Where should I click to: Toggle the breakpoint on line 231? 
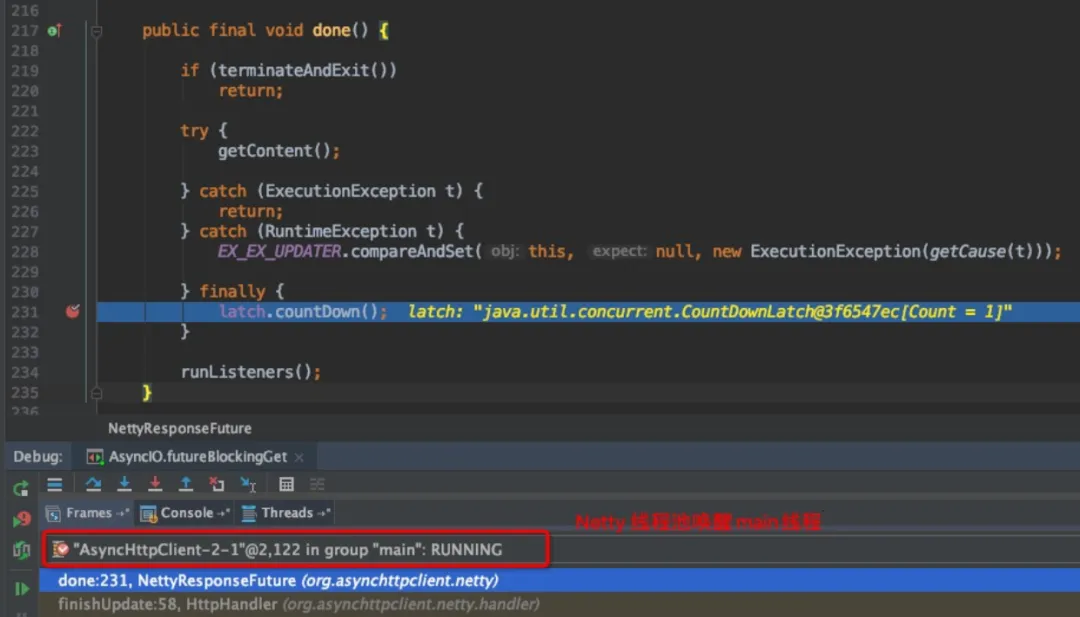(x=72, y=312)
